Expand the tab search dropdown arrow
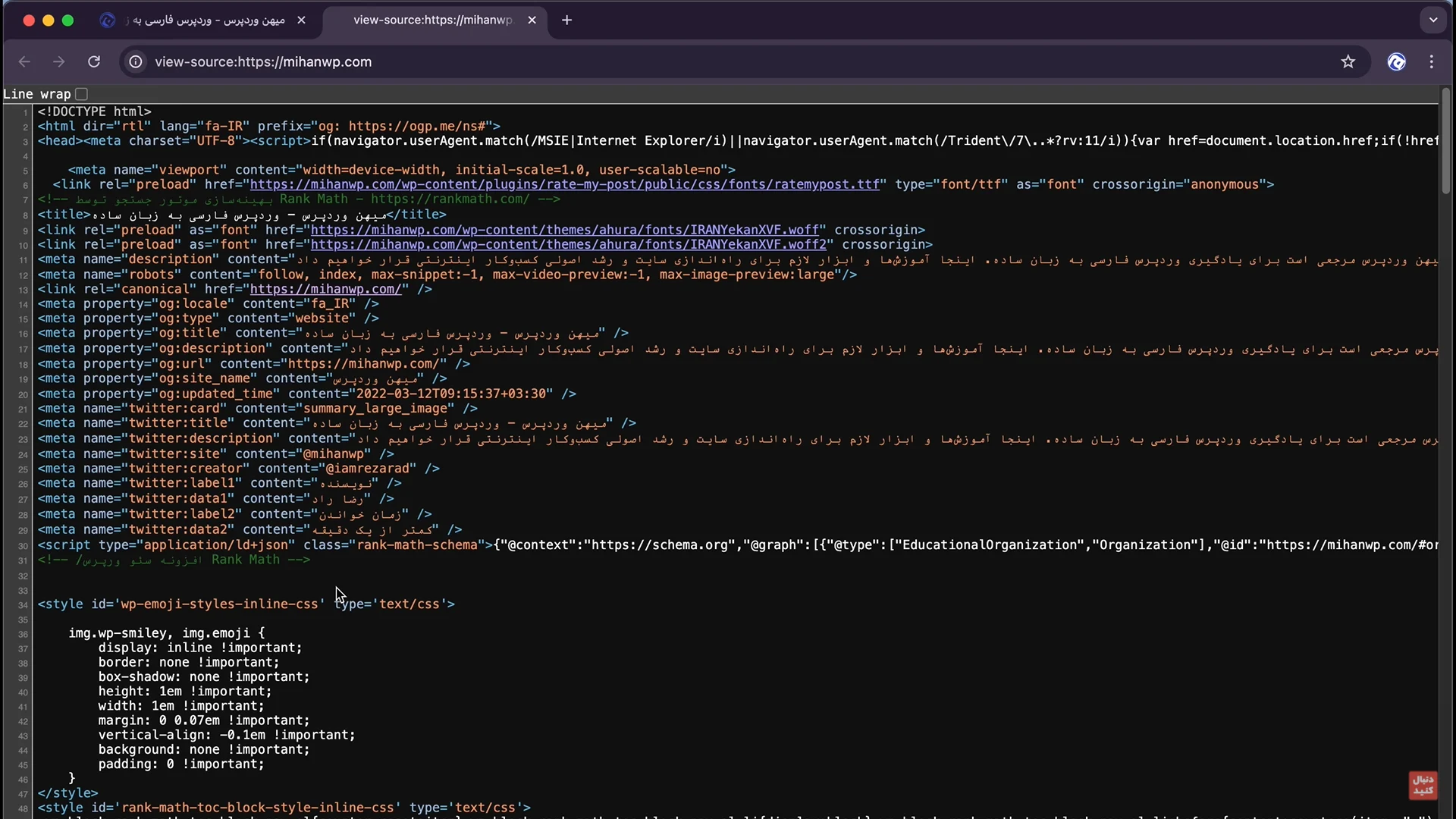This screenshot has width=1456, height=819. (x=1432, y=20)
